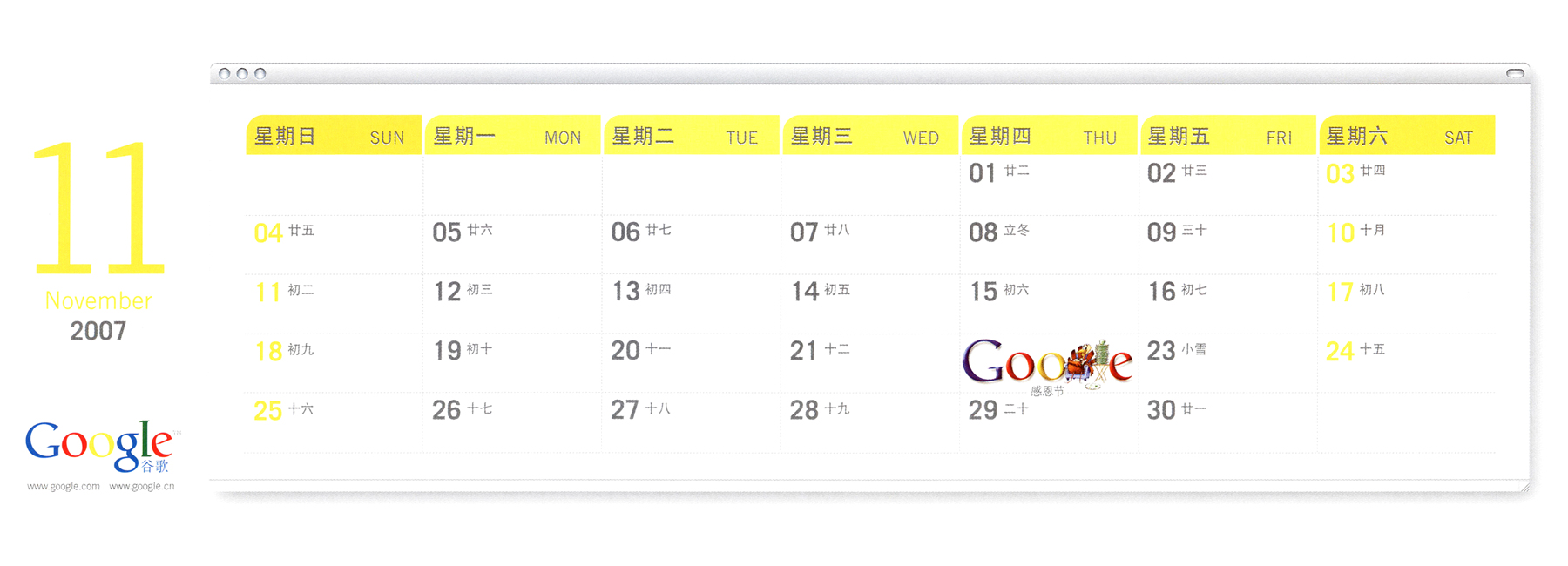The width and height of the screenshot is (1568, 566).
Task: Select the 星期六 SAT column header
Action: click(1408, 135)
